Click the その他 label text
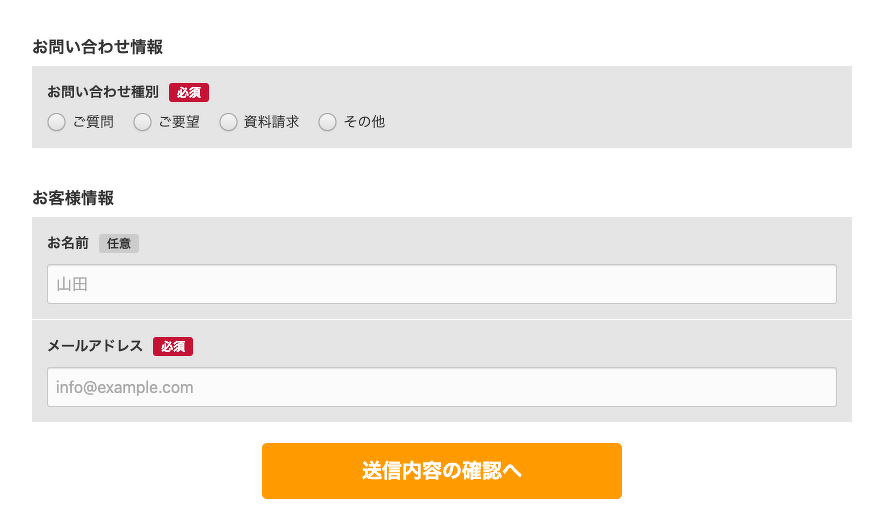The width and height of the screenshot is (884, 520). tap(364, 122)
